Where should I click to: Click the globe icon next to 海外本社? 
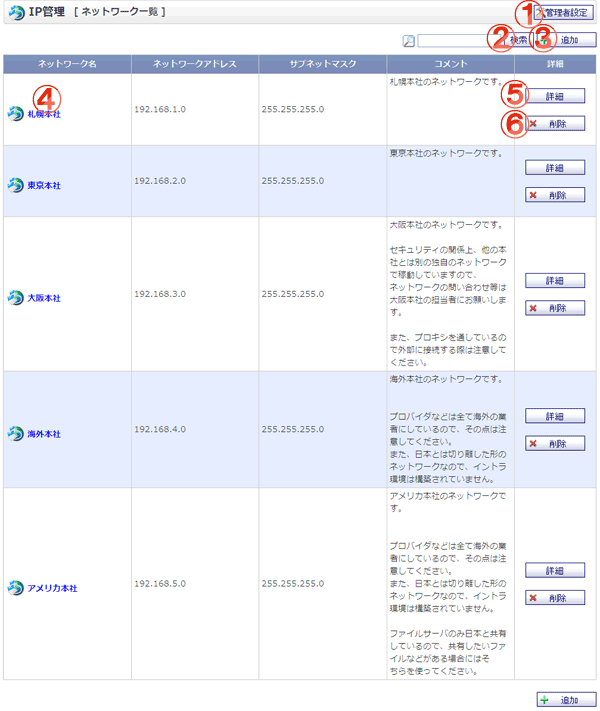click(15, 433)
